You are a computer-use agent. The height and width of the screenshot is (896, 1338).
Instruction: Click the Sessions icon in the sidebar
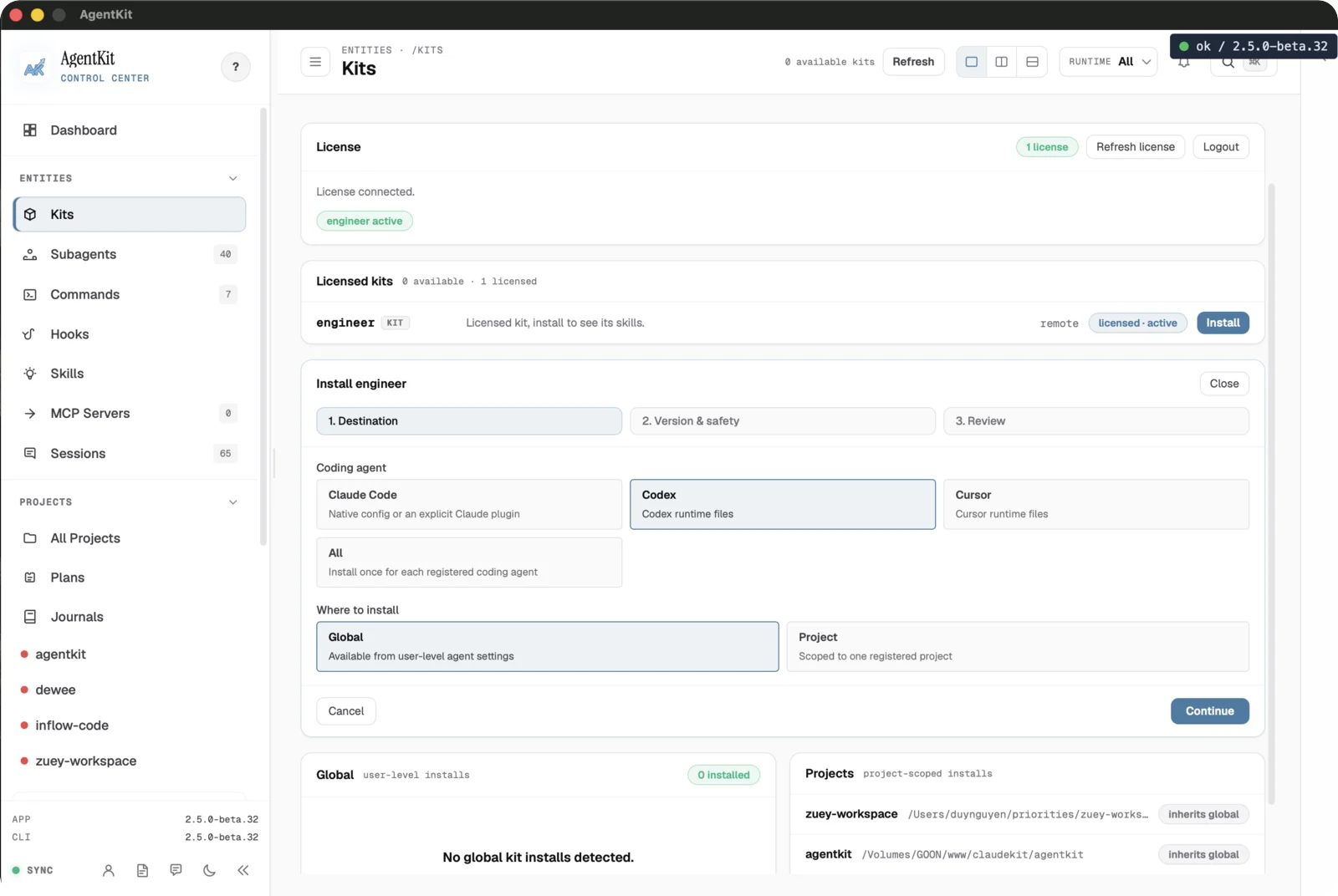coord(30,453)
